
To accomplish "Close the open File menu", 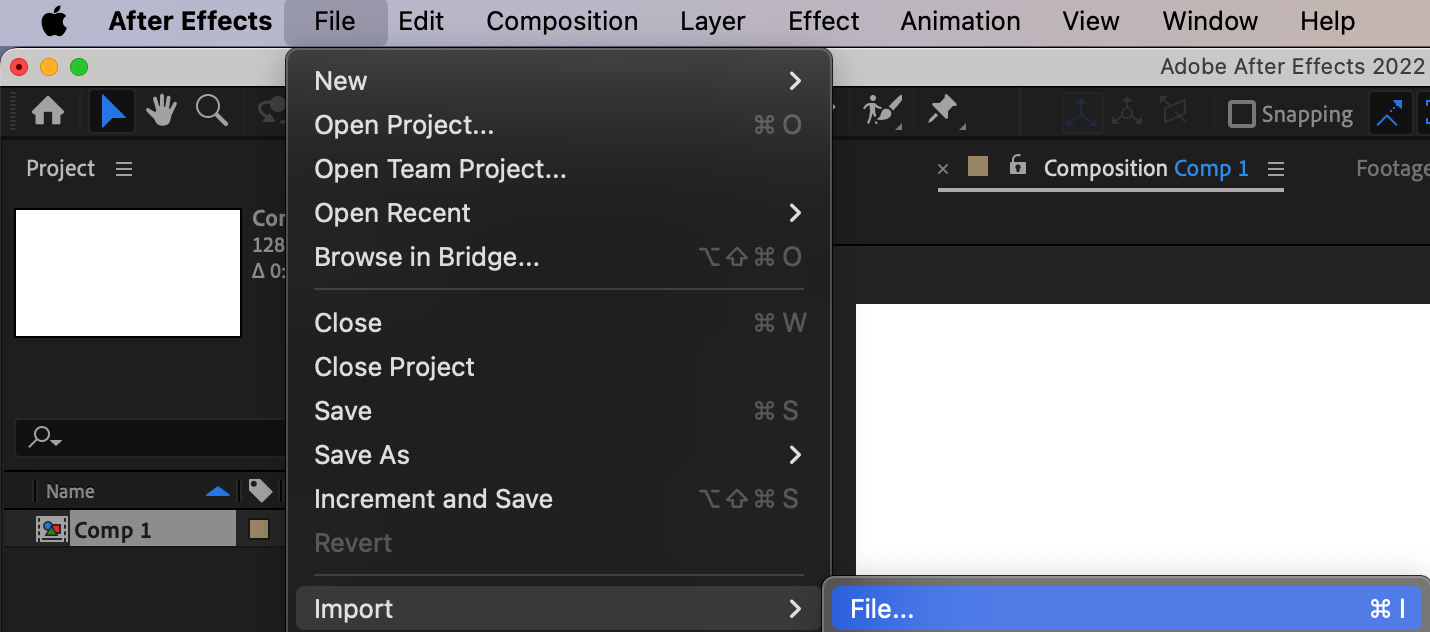I will (335, 21).
